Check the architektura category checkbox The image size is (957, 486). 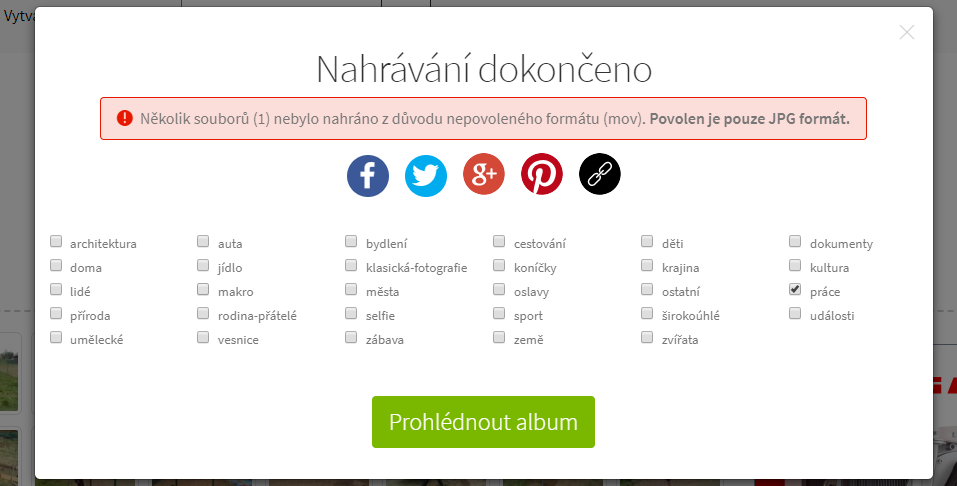point(56,242)
